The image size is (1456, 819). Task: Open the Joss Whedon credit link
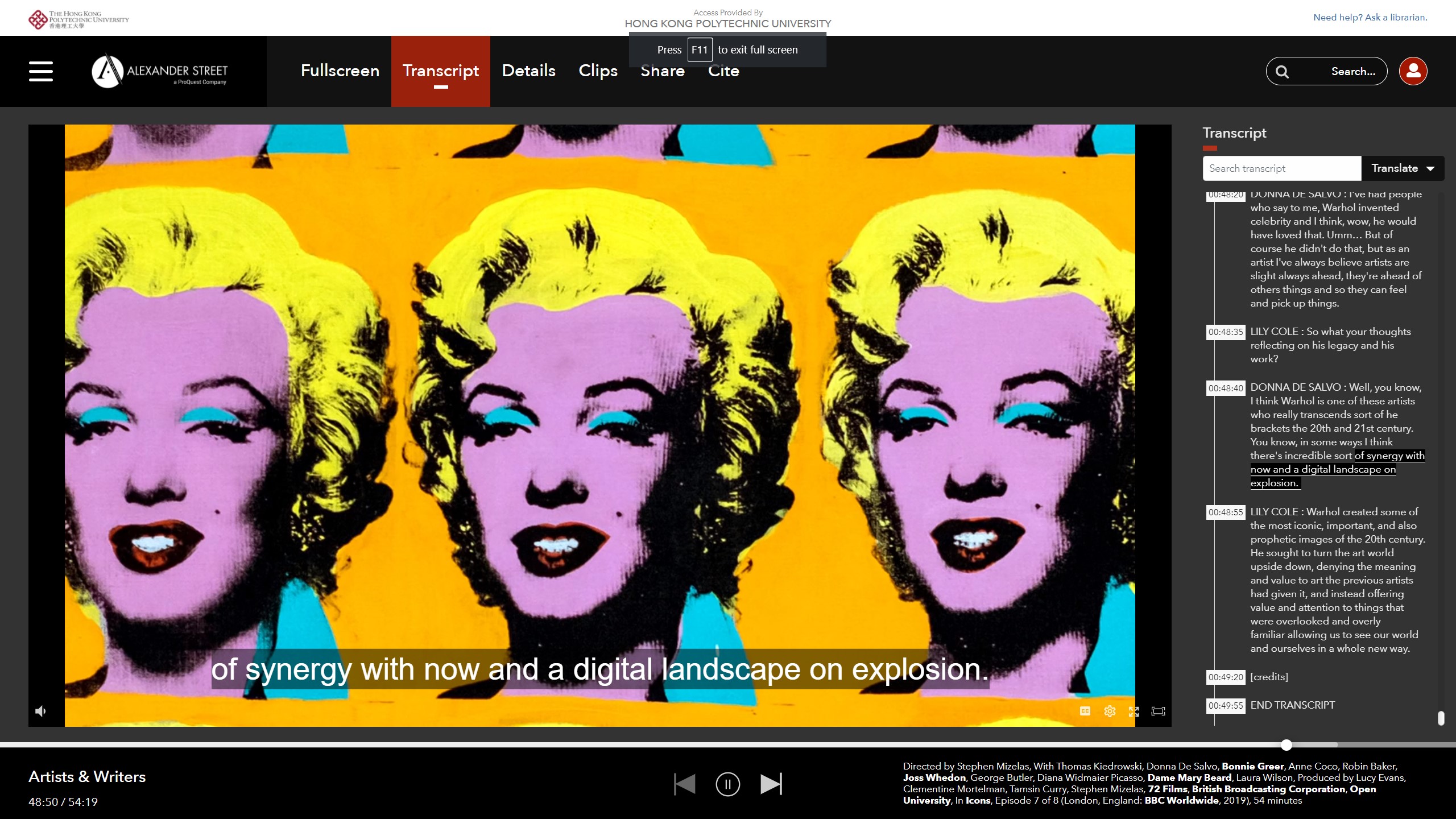tap(934, 777)
